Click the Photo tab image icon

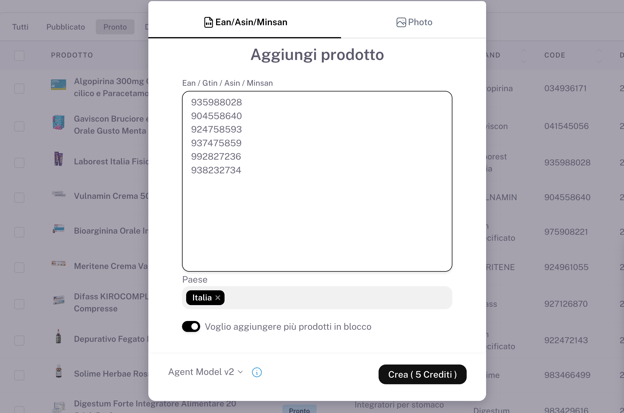coord(401,22)
